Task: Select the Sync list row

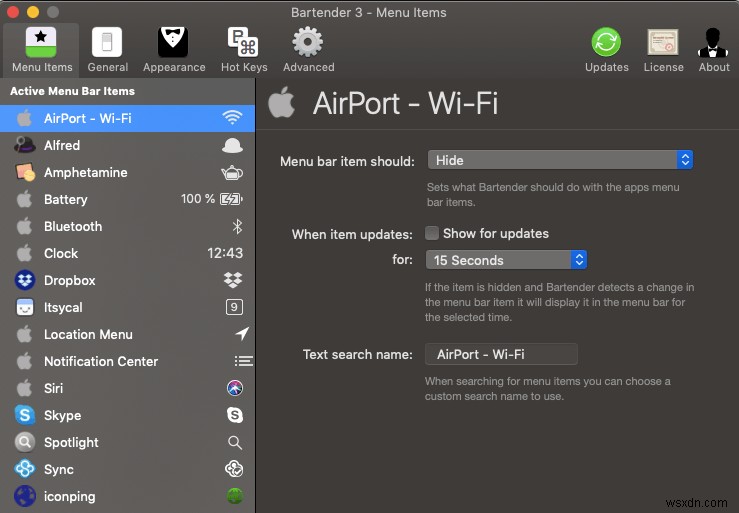Action: coord(127,469)
